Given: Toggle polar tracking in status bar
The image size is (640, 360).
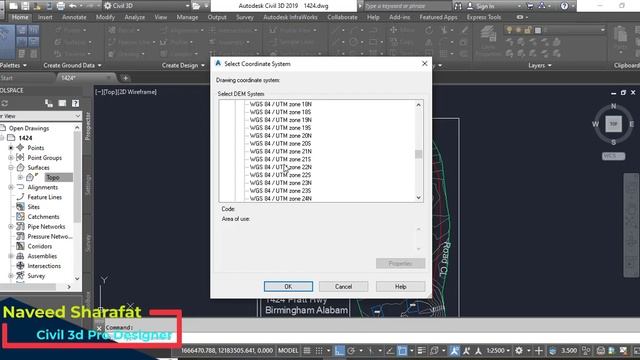Looking at the screenshot, I should 351,351.
